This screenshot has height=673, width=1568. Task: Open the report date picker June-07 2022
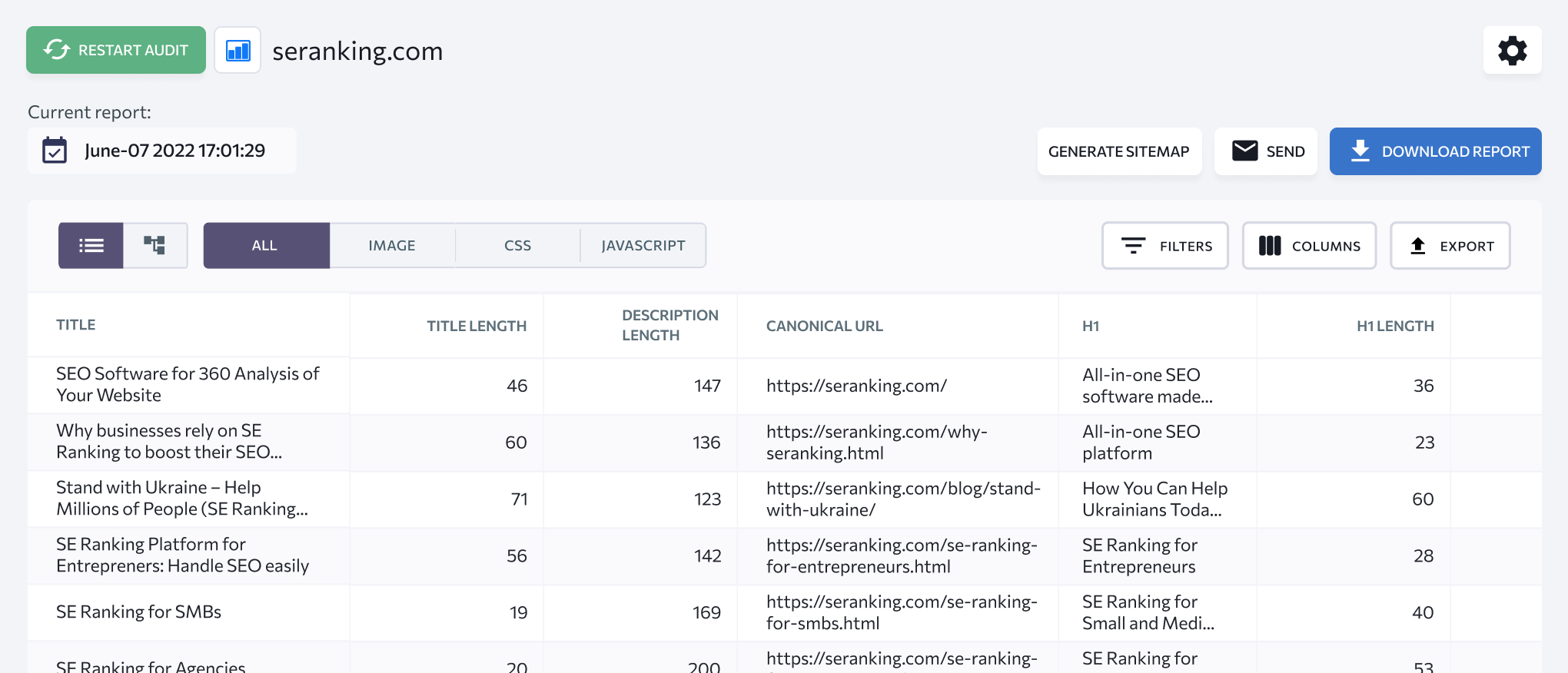point(162,151)
